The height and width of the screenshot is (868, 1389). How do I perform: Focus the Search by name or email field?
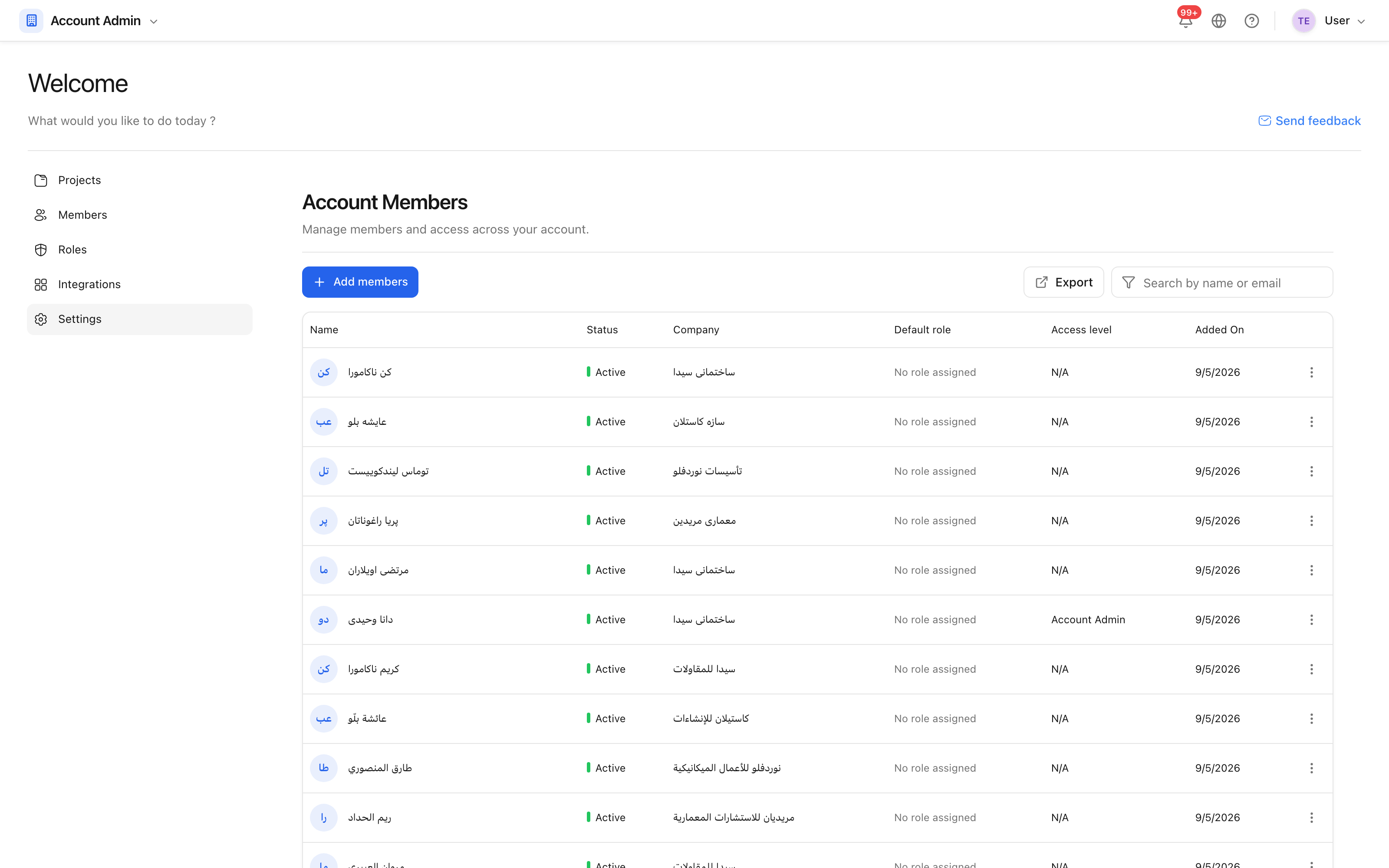1222,283
